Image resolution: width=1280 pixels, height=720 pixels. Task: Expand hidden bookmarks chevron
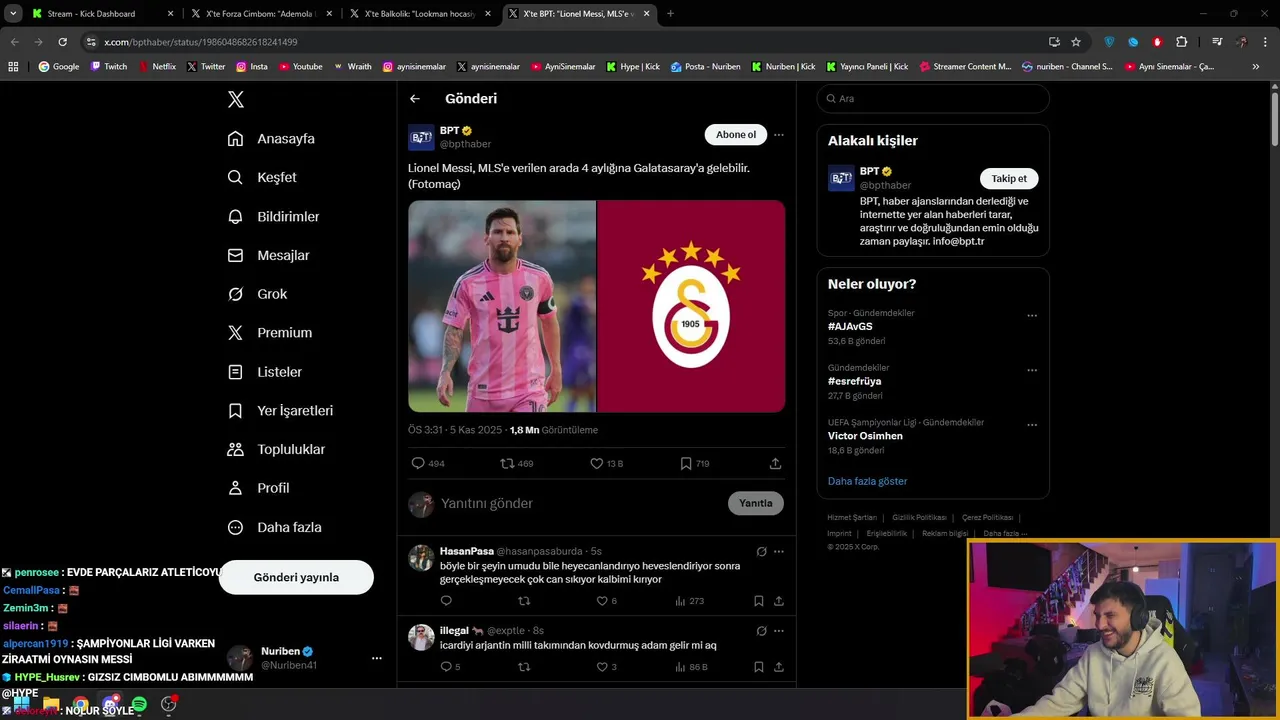coord(1256,67)
